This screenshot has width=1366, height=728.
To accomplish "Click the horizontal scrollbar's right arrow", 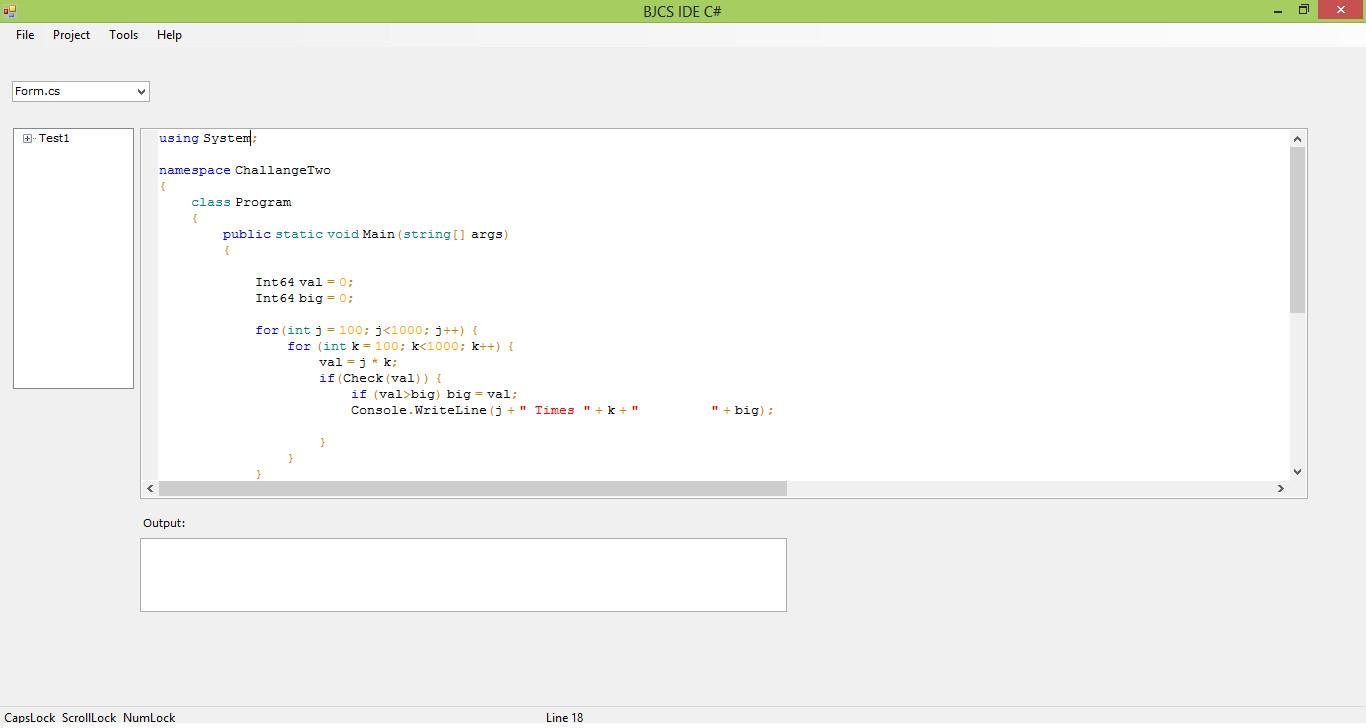I will pyautogui.click(x=1281, y=488).
